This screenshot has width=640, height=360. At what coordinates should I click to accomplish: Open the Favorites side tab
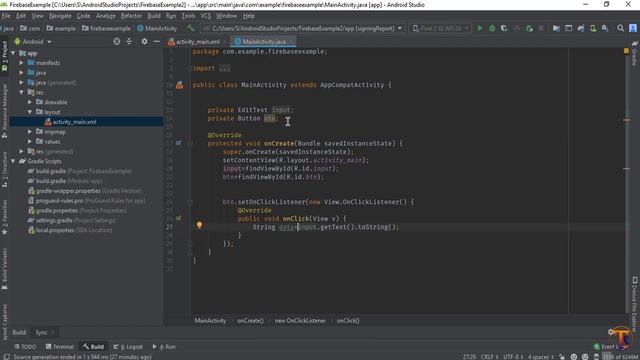4,218
